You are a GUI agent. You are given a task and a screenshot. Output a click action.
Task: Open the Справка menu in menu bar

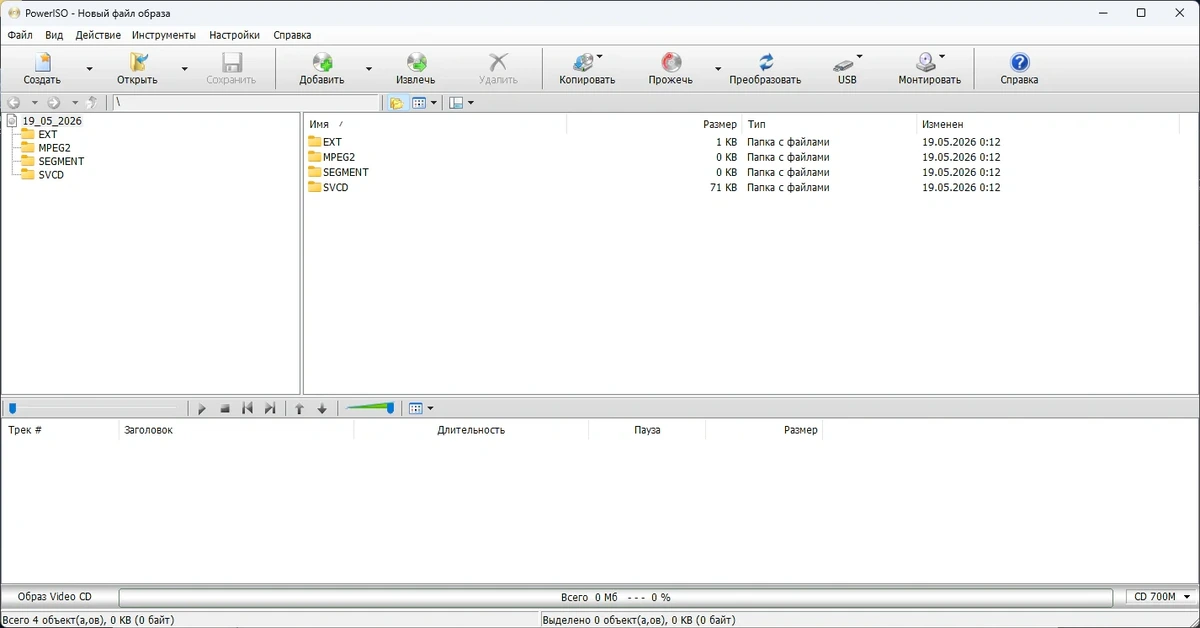click(x=292, y=35)
